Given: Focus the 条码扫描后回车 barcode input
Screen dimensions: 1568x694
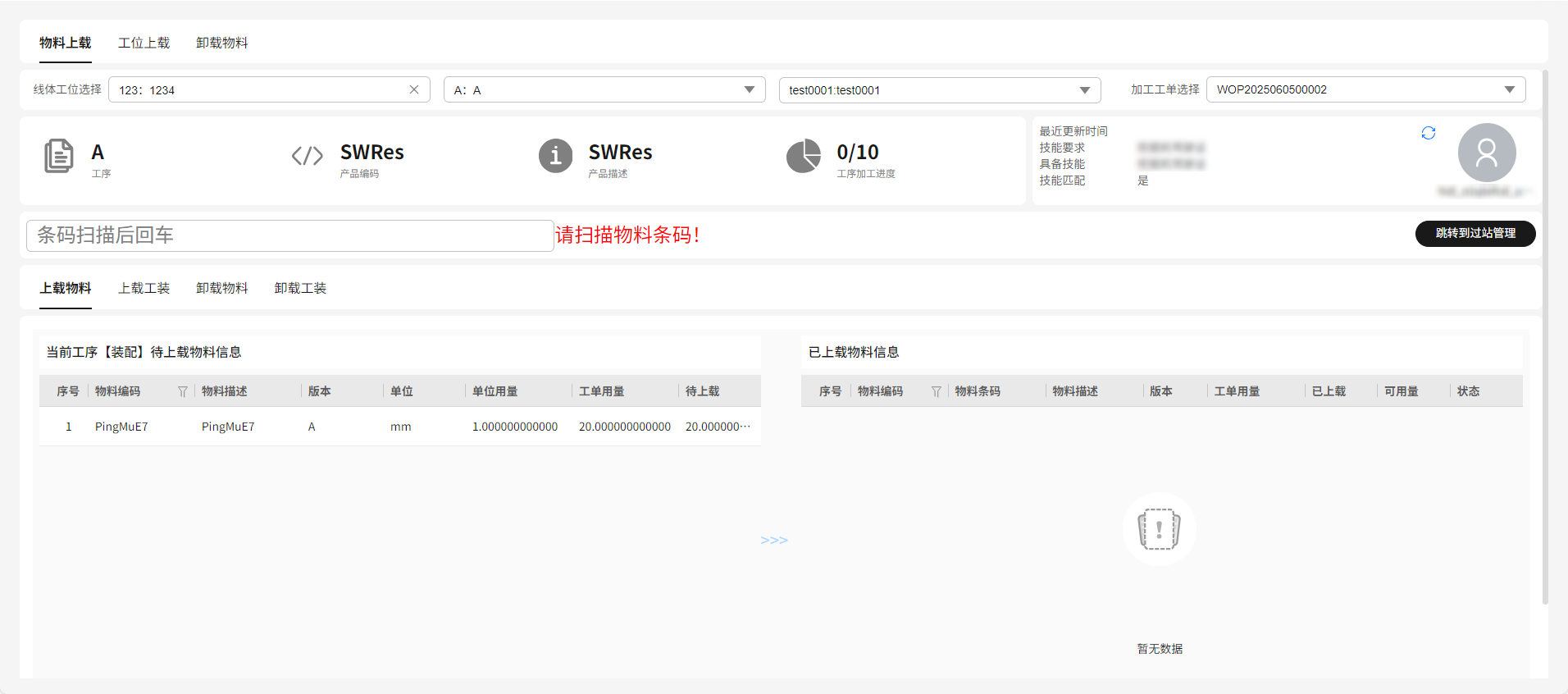Looking at the screenshot, I should tap(290, 235).
